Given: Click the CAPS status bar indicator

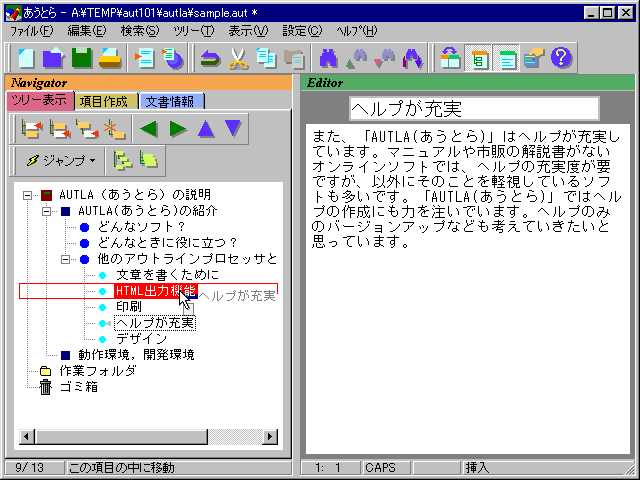Looking at the screenshot, I should [x=386, y=467].
